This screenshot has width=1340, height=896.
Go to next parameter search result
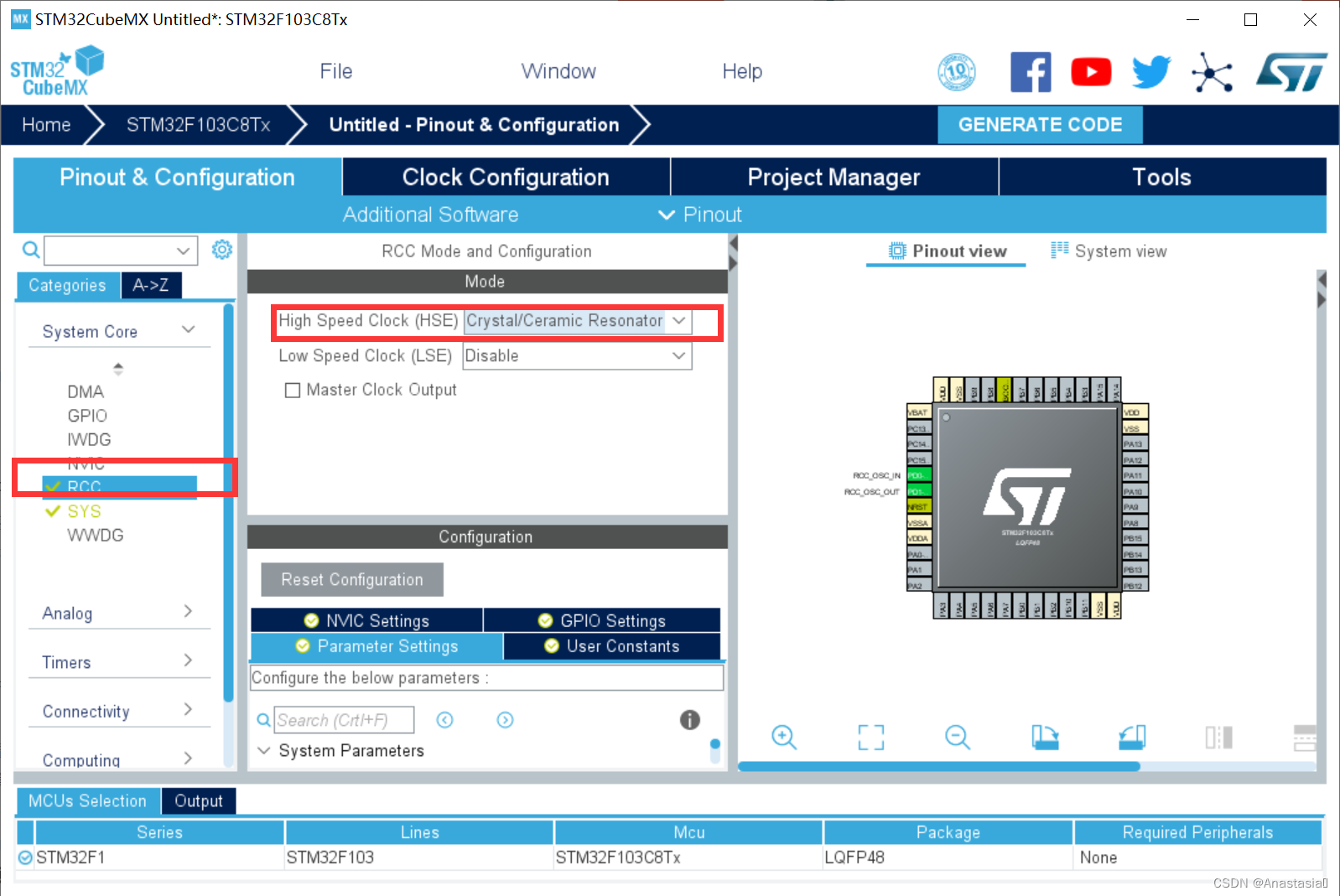click(x=505, y=720)
